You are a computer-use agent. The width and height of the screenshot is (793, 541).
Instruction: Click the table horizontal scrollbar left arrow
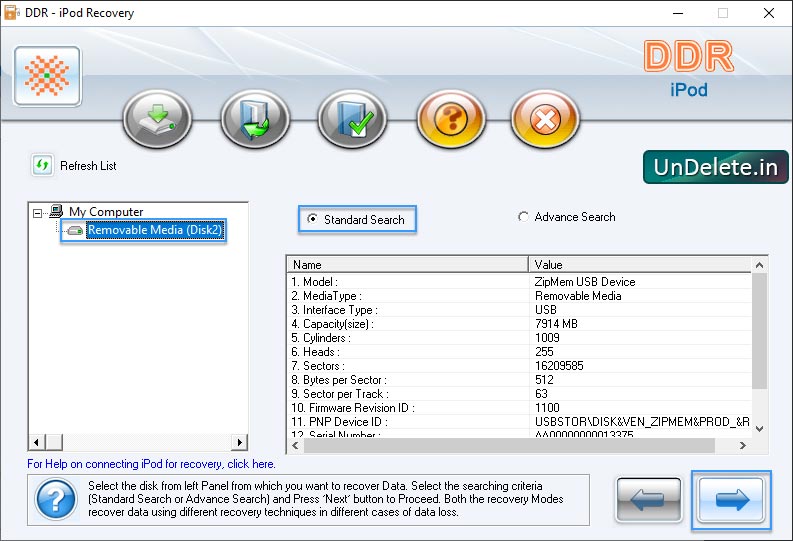(x=295, y=445)
